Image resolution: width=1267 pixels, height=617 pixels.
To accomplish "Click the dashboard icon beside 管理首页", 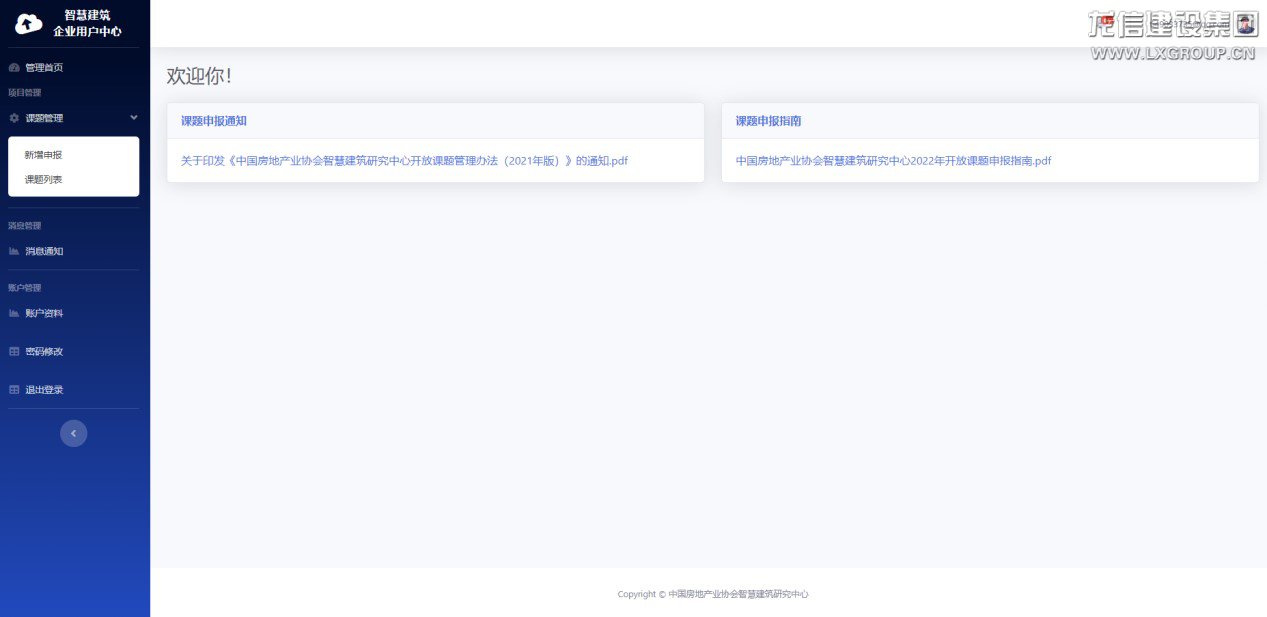I will tap(14, 68).
